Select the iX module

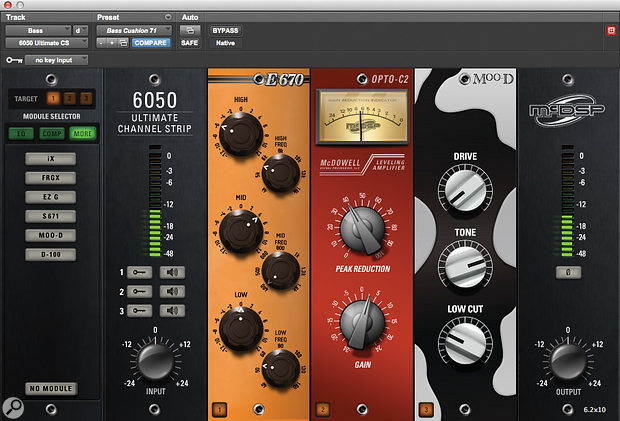pos(51,159)
